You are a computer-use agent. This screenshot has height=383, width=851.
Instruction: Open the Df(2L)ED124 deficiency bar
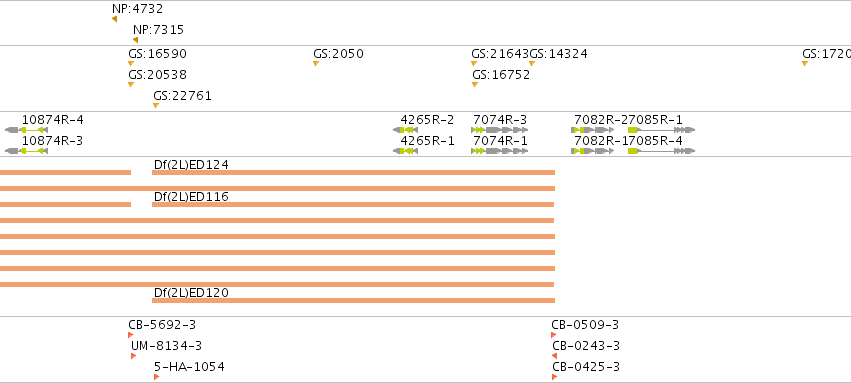point(353,173)
